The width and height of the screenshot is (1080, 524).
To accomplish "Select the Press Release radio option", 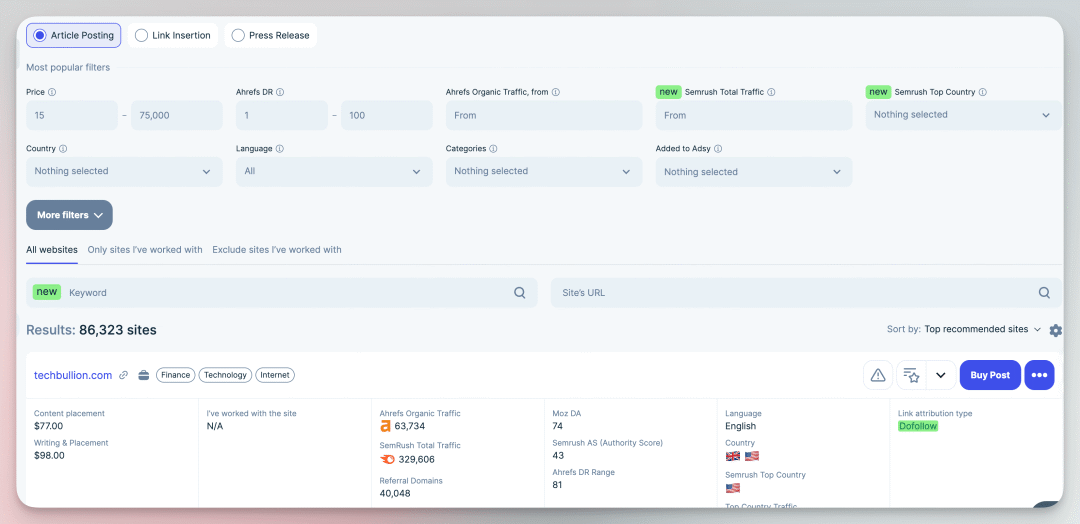I will pyautogui.click(x=271, y=35).
